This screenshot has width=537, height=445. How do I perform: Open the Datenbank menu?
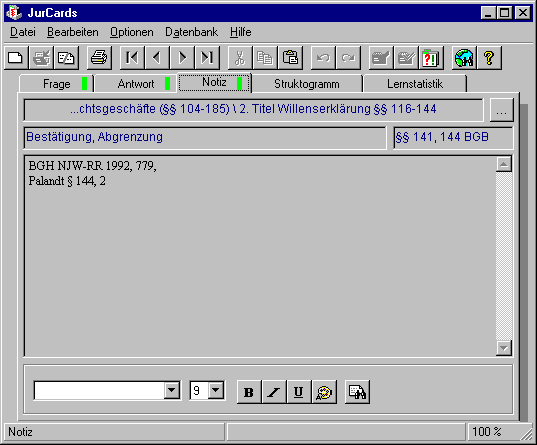tap(191, 32)
